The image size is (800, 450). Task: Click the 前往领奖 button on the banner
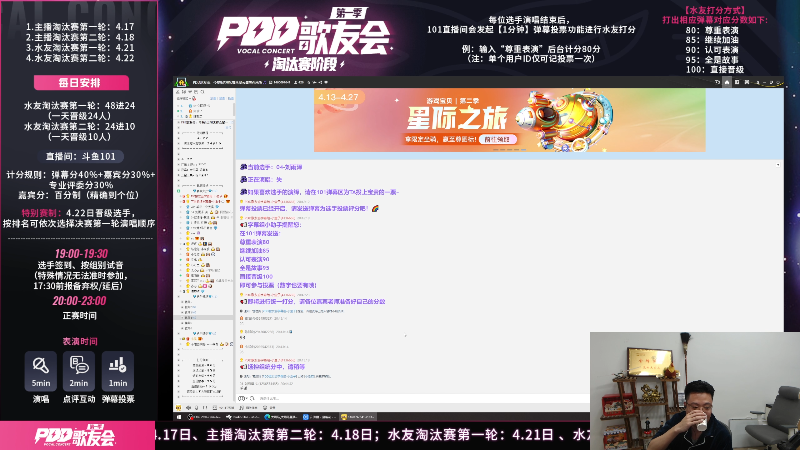497,139
